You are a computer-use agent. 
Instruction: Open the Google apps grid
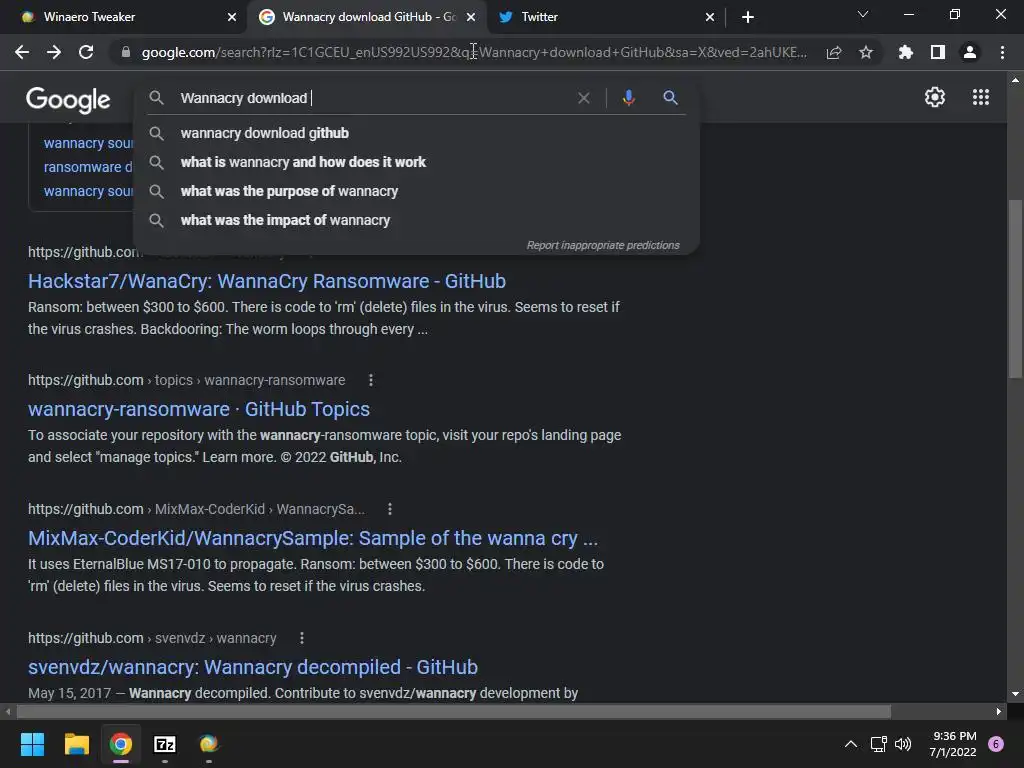(981, 97)
